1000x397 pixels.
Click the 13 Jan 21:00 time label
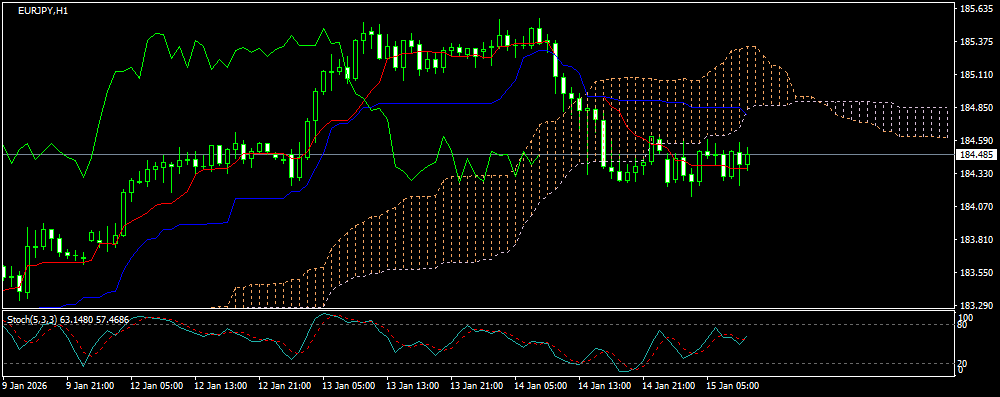pos(476,386)
